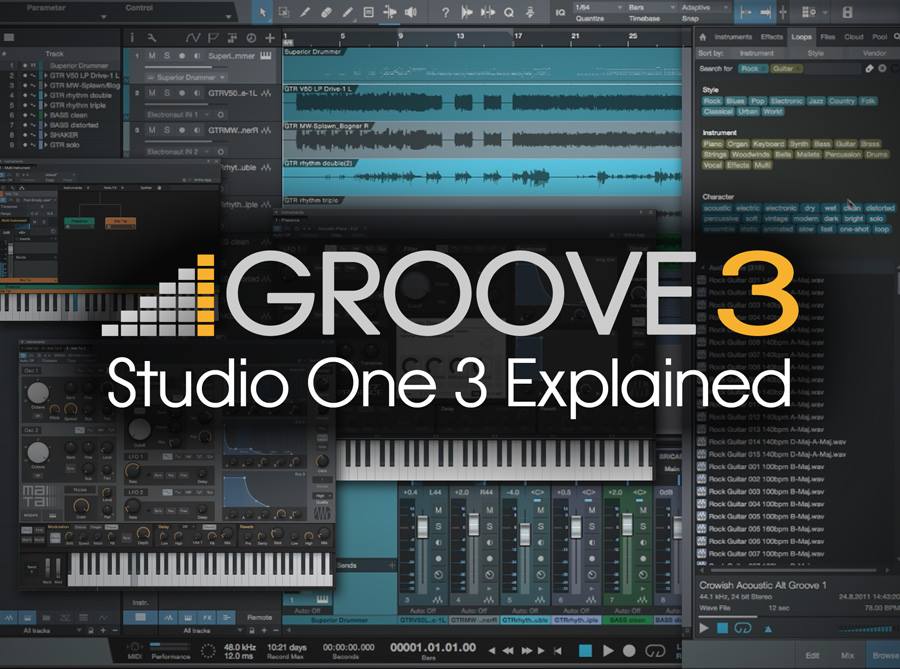Go to browser Home icon

click(702, 37)
